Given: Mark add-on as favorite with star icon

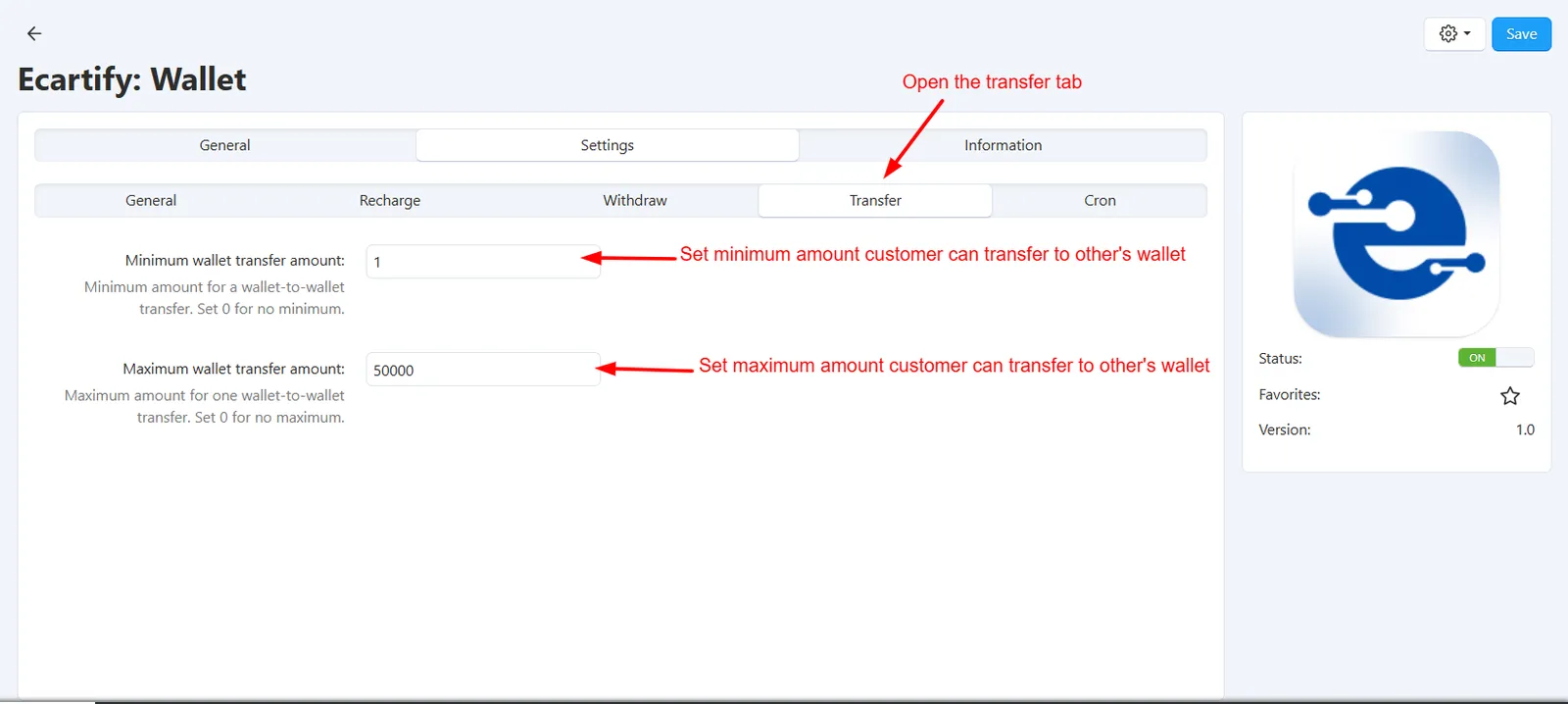Looking at the screenshot, I should coord(1509,396).
